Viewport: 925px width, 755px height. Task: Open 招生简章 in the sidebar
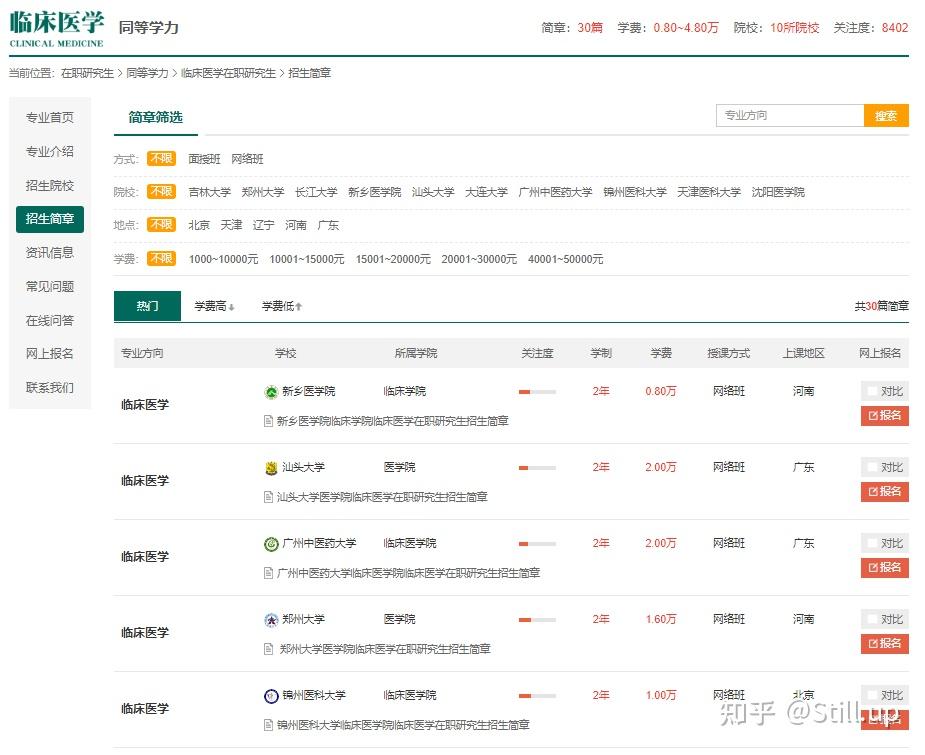(x=50, y=219)
